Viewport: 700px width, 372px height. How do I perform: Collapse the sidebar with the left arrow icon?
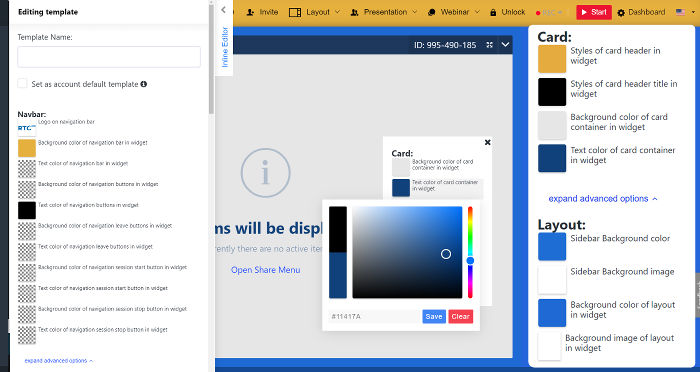[x=223, y=10]
